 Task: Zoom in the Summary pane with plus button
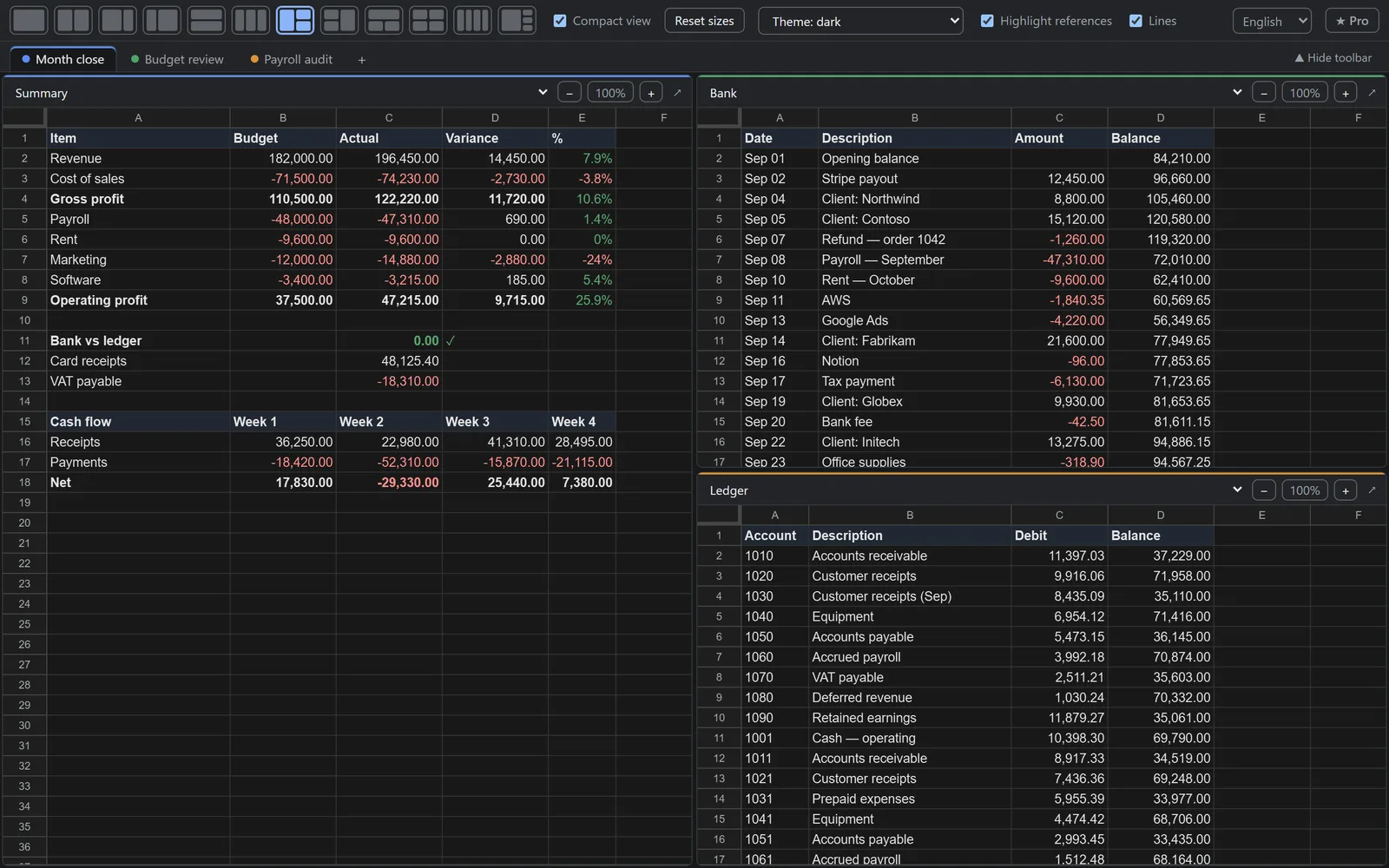pyautogui.click(x=651, y=92)
